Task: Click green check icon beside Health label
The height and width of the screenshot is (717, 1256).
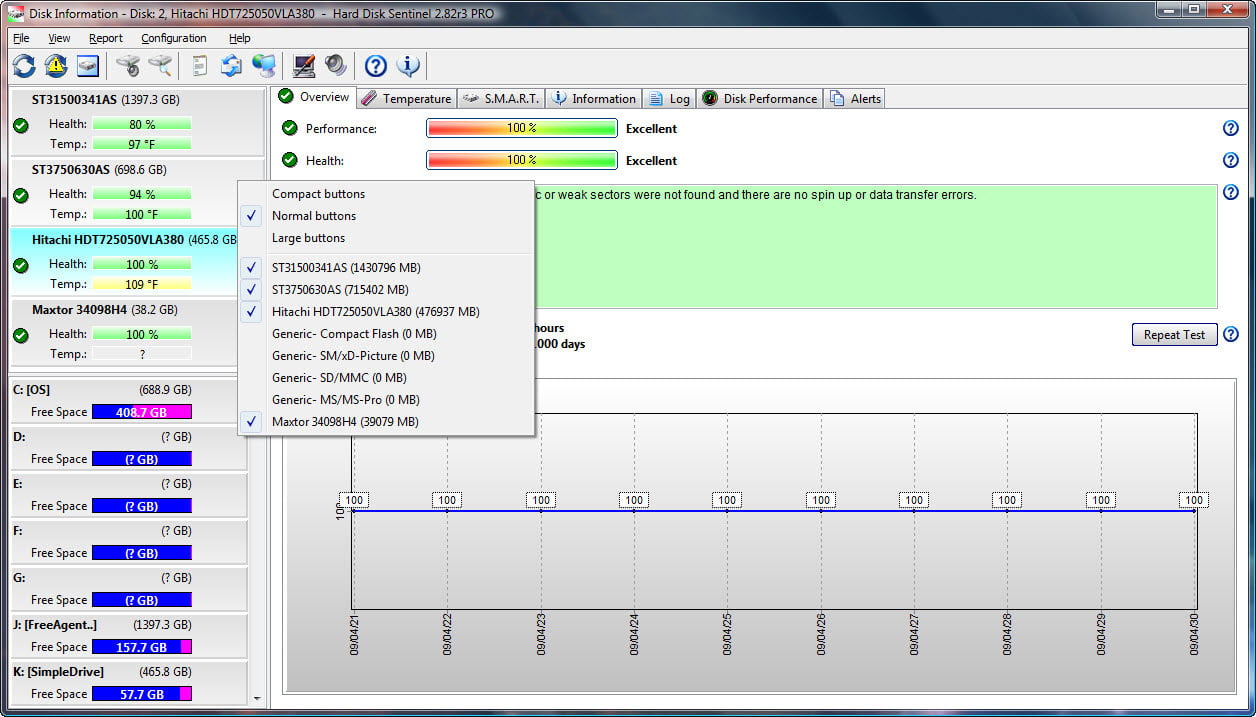Action: [x=290, y=160]
